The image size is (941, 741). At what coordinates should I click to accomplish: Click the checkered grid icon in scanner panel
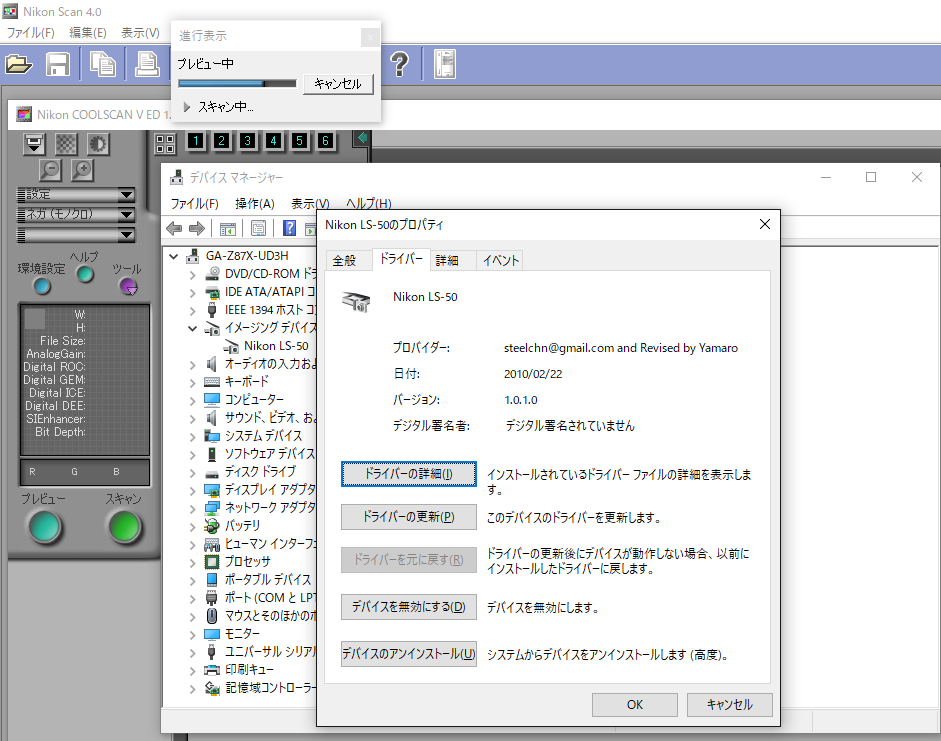coord(66,144)
